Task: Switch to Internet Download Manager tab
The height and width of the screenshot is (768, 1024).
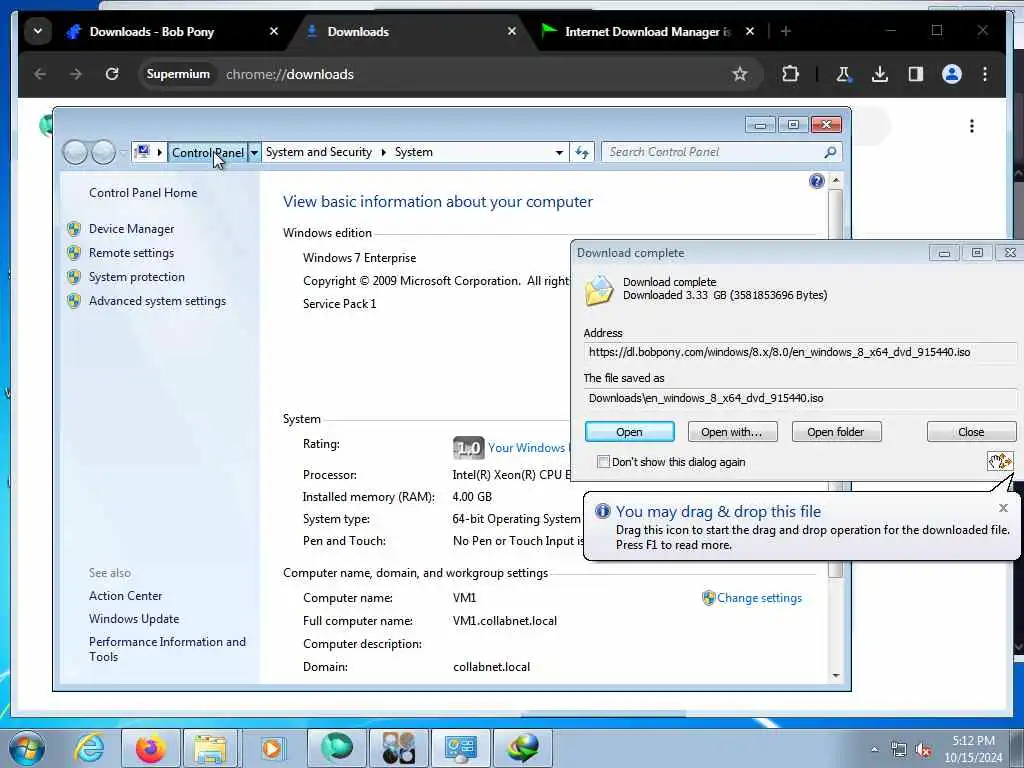Action: tap(647, 31)
